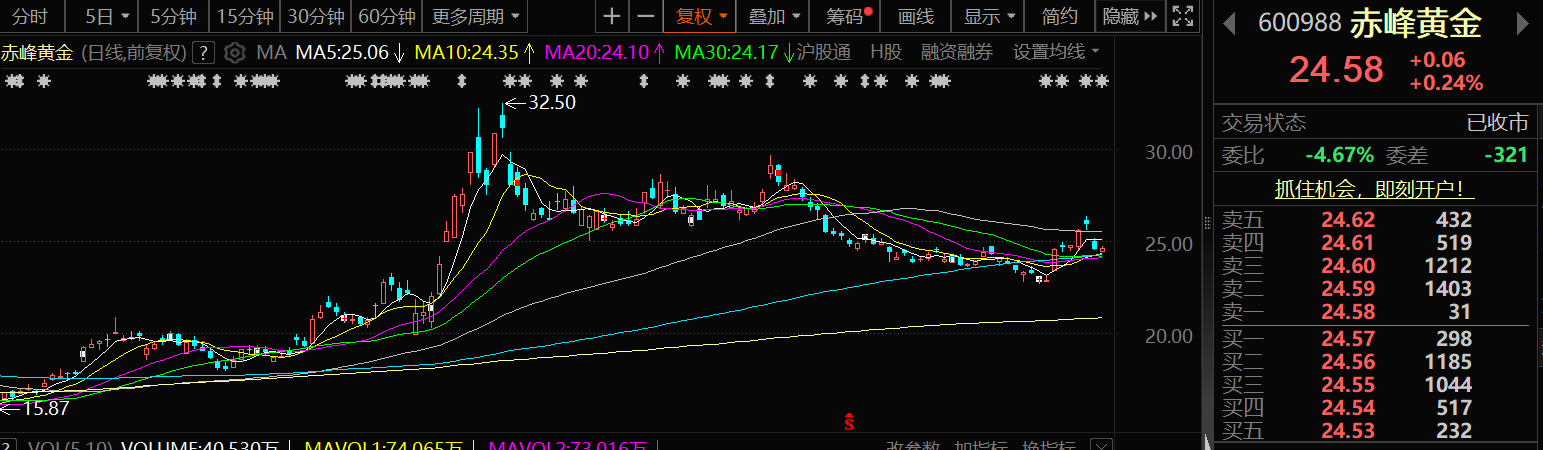Zoom in the chart with plus button

(612, 16)
